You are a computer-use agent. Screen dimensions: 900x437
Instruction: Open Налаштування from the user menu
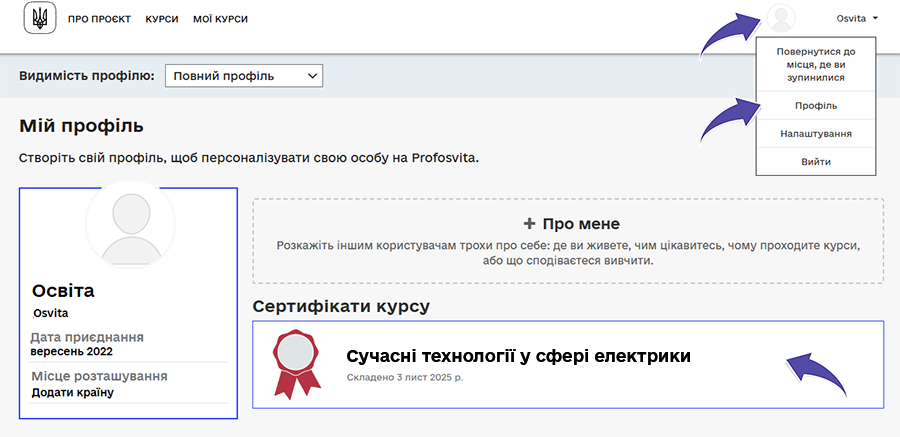816,134
